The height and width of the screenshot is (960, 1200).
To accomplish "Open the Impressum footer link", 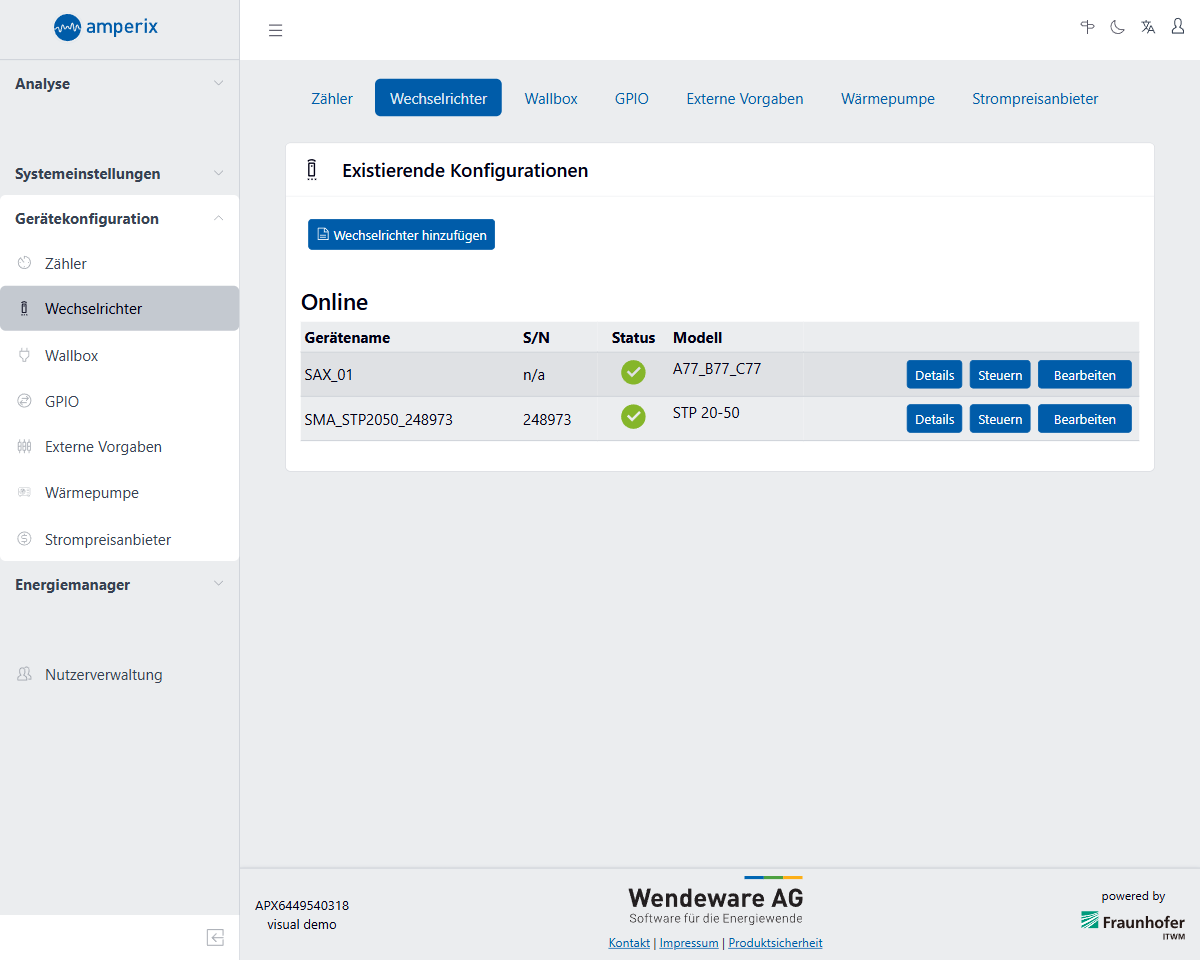I will [x=689, y=943].
